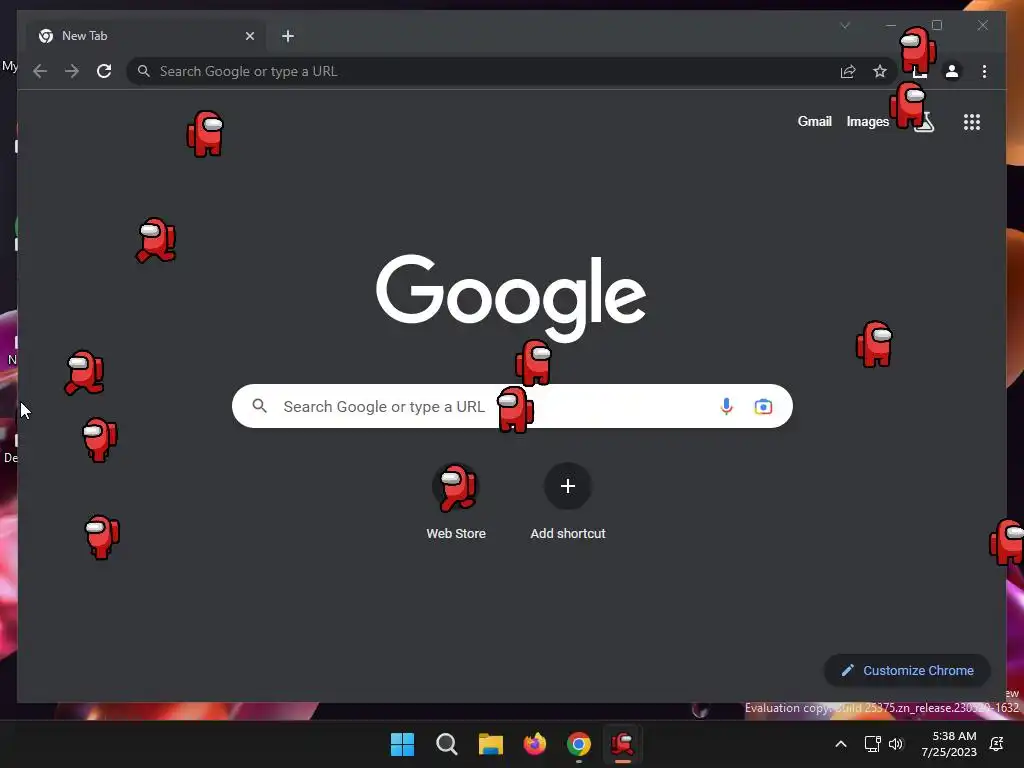
Task: Select the red crewmate app in taskbar
Action: (x=622, y=744)
